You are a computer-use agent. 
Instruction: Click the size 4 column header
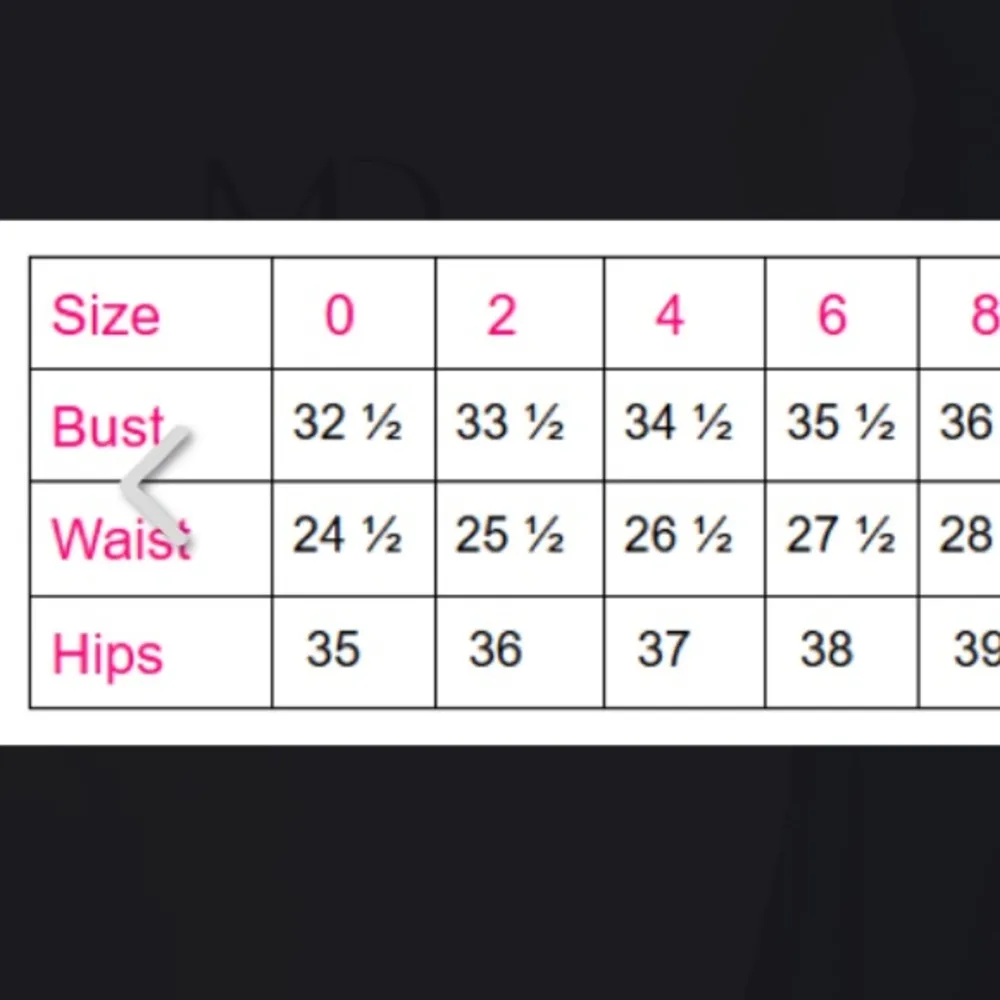[669, 315]
